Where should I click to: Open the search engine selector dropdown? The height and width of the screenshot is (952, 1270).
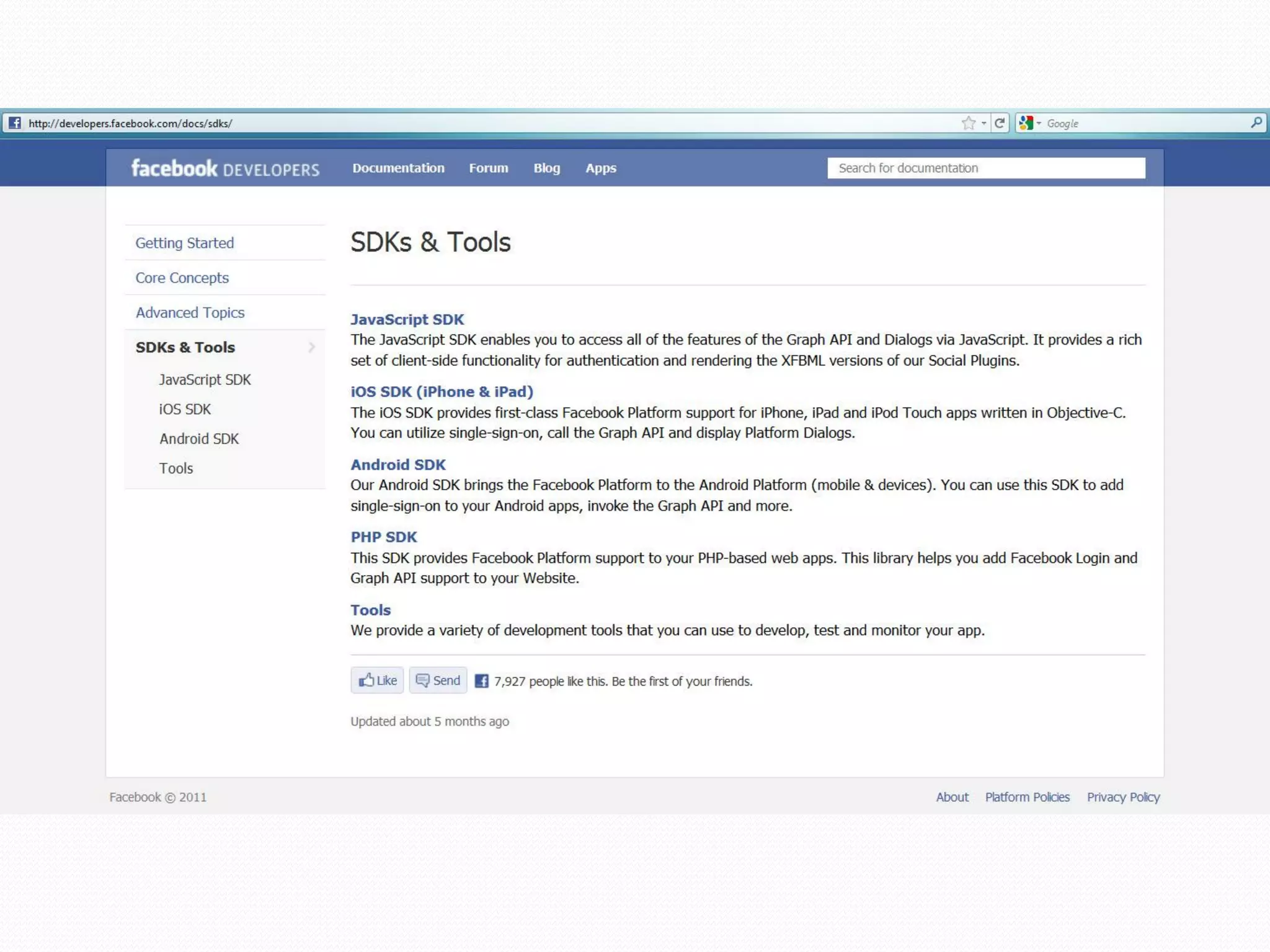point(1039,123)
